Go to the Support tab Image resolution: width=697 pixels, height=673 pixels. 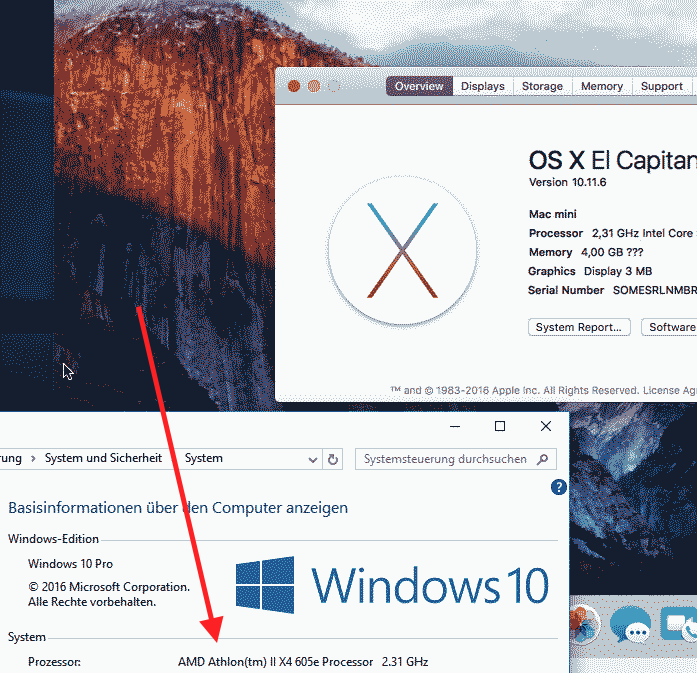(x=661, y=86)
